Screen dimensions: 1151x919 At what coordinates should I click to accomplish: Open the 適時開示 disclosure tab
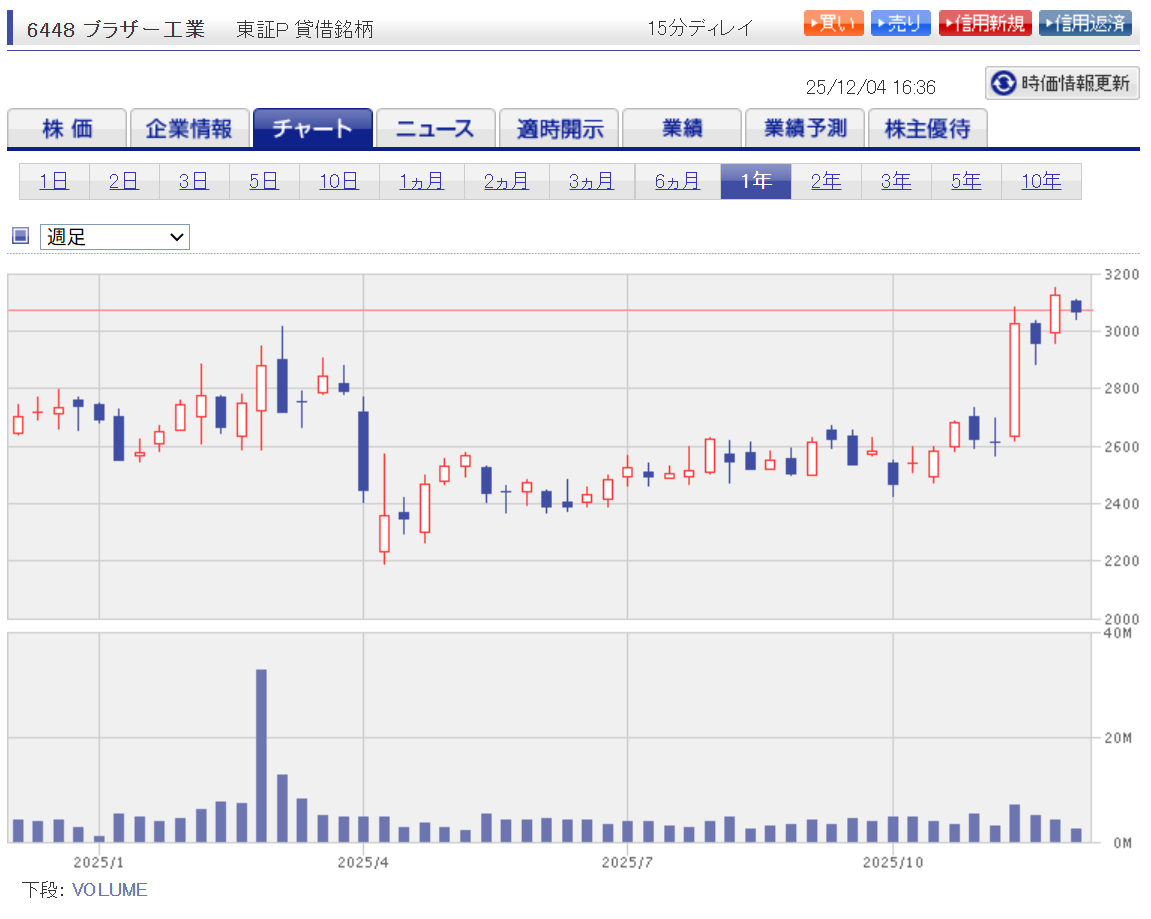click(x=559, y=129)
